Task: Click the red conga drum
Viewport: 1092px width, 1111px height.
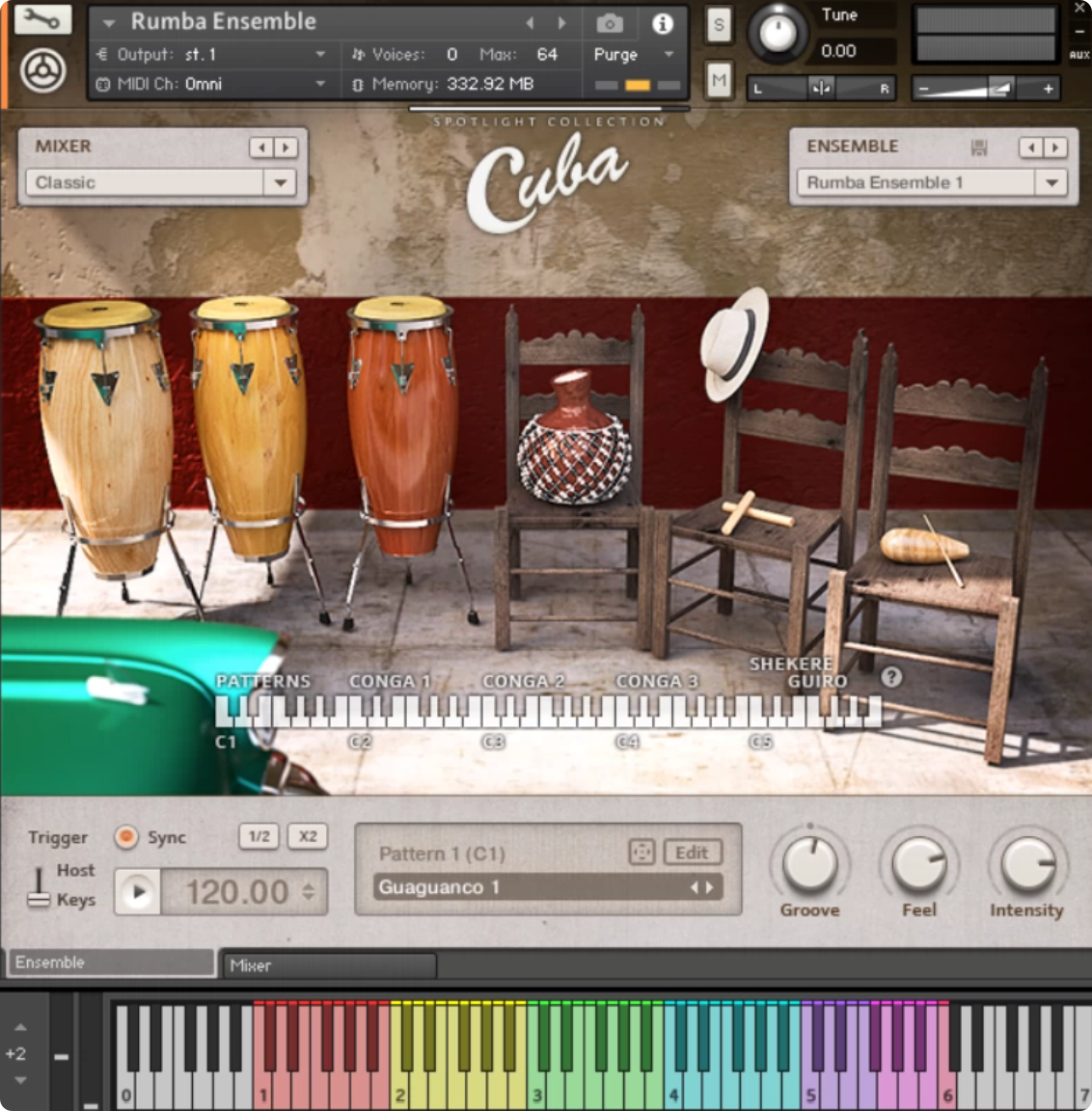Action: 402,425
